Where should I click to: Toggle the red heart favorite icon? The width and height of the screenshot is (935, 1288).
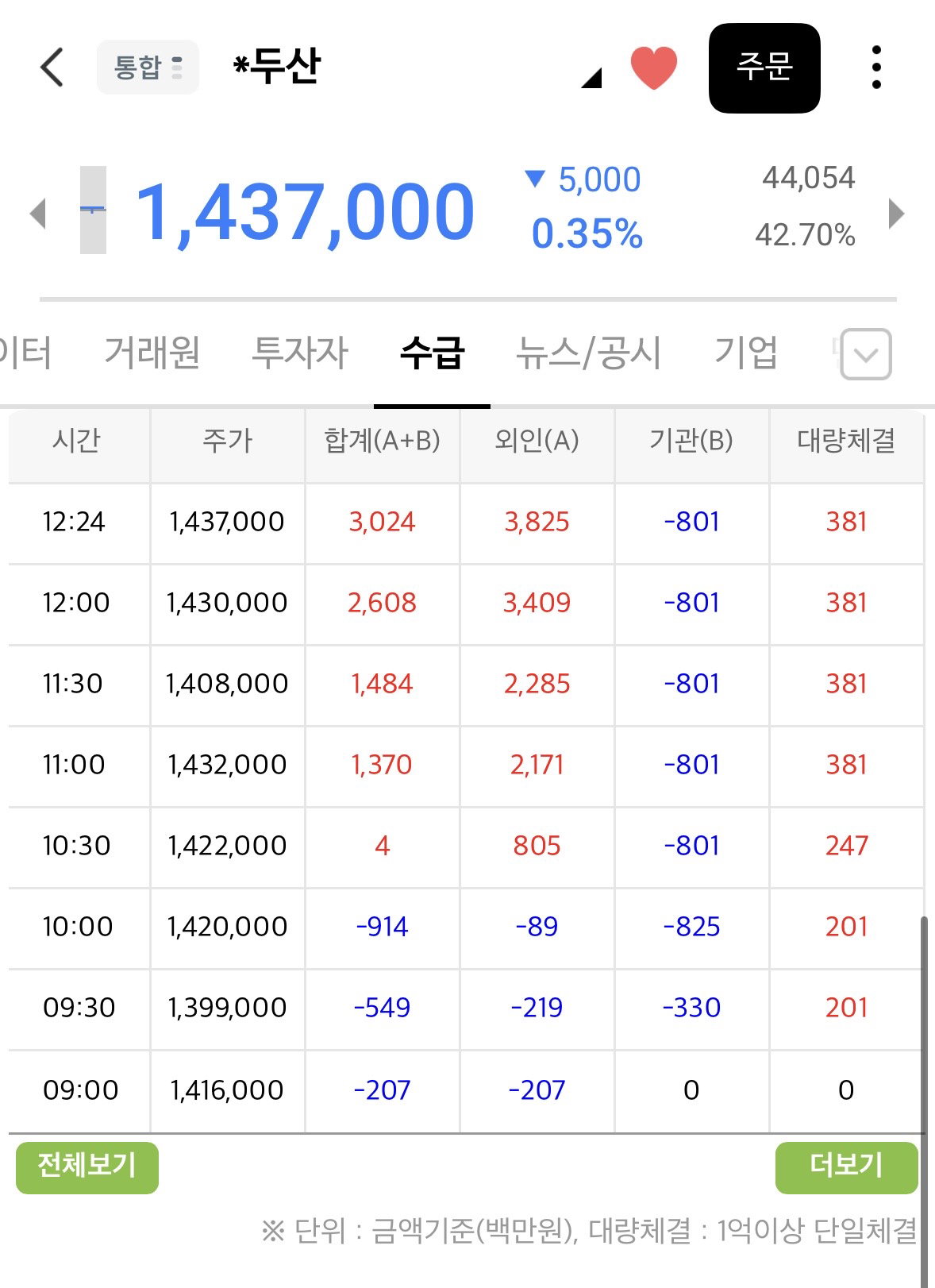click(x=653, y=67)
